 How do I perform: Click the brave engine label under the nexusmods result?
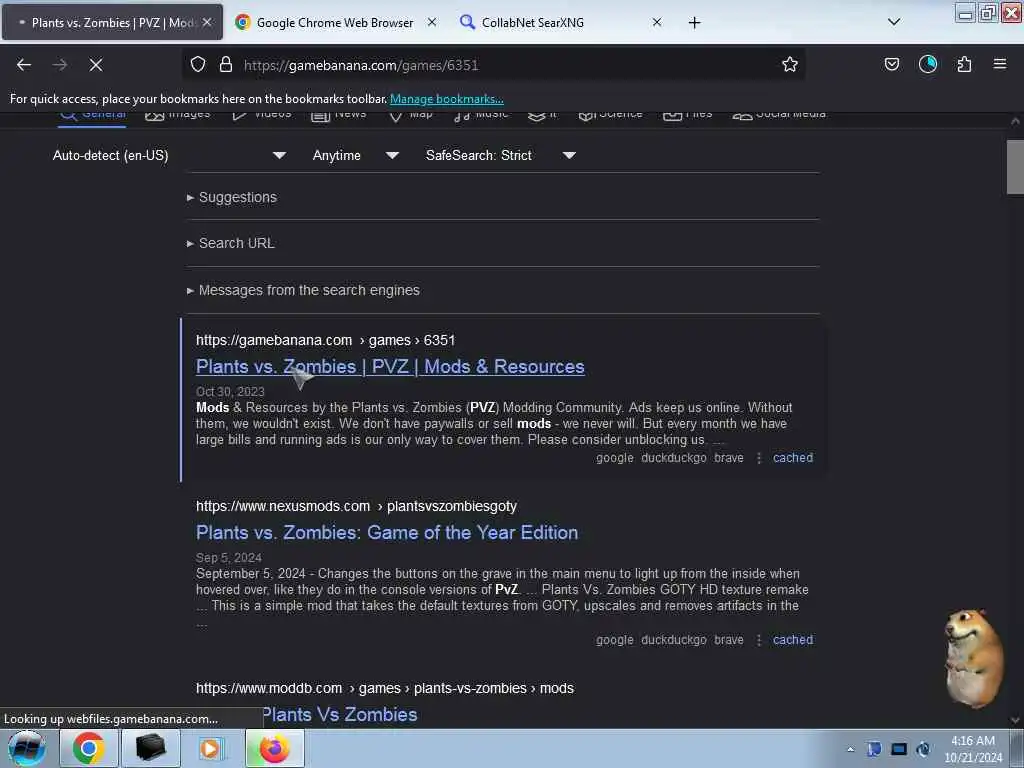729,640
